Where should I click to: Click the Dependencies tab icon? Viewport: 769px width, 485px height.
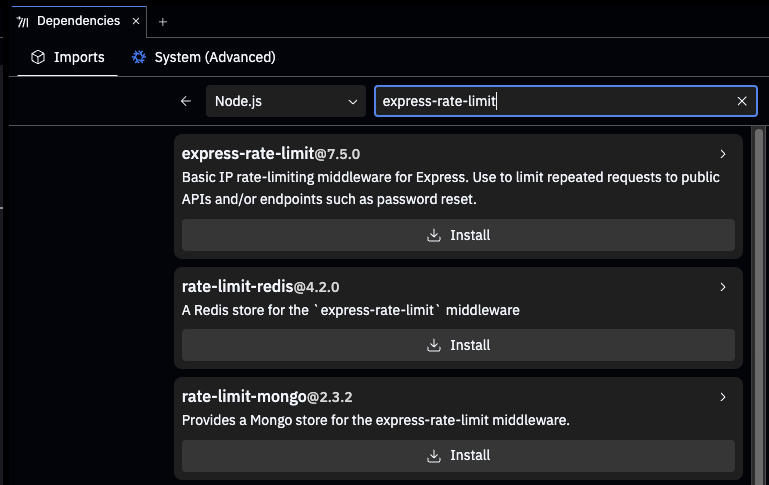pyautogui.click(x=23, y=22)
